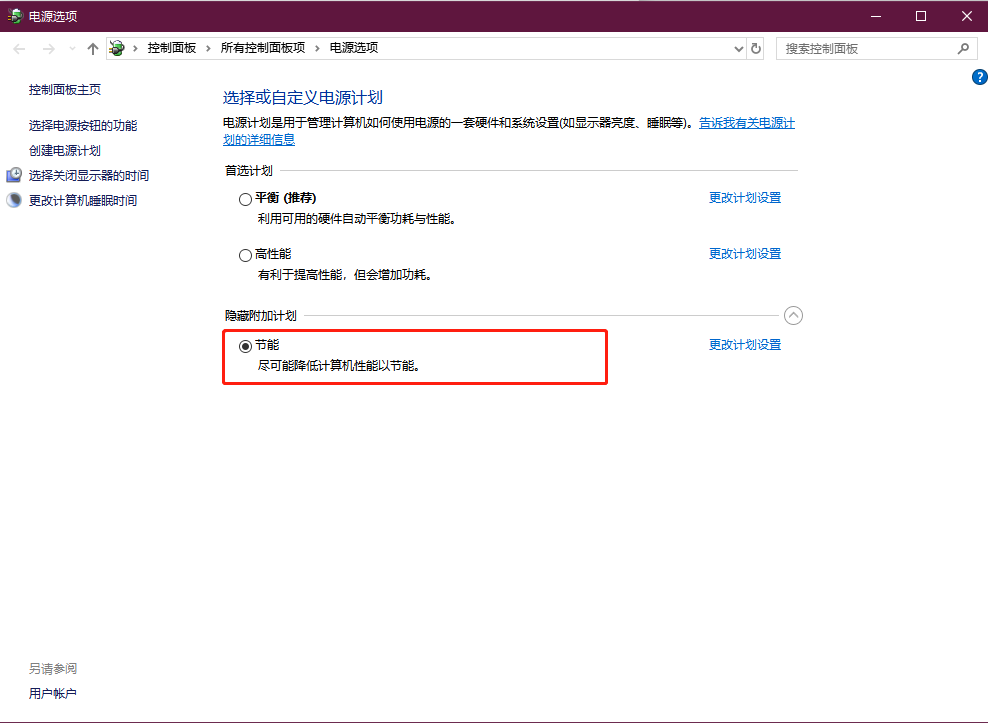Open 用户帐户 under 另请参阅
The height and width of the screenshot is (723, 988).
(53, 693)
